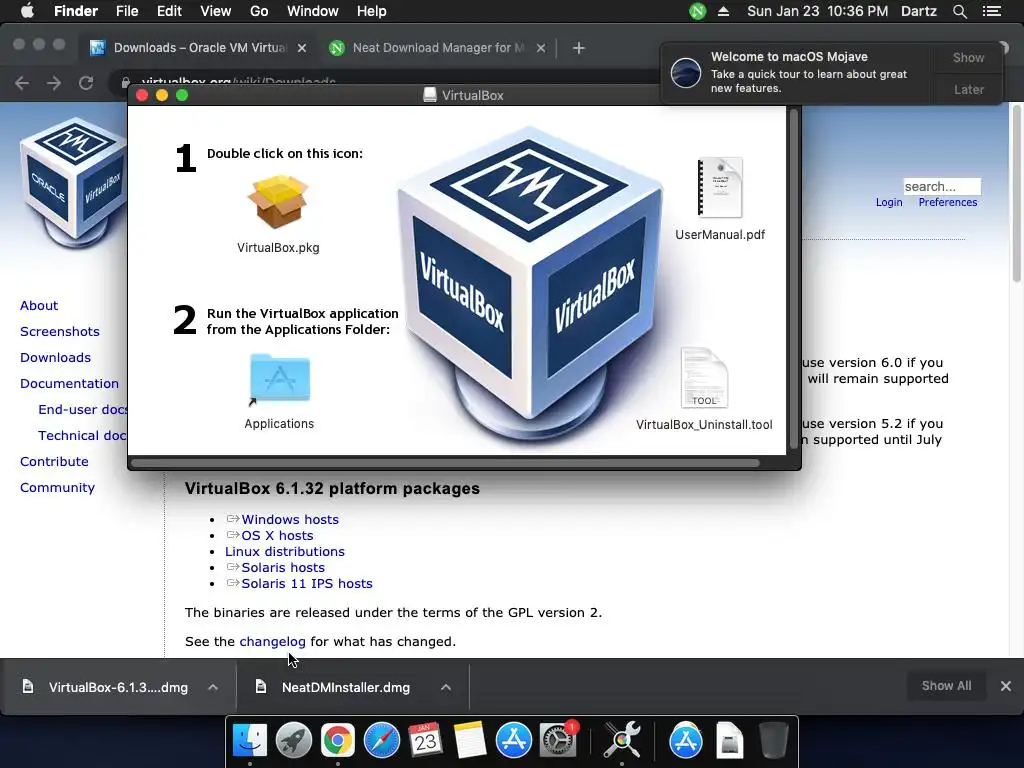The width and height of the screenshot is (1024, 768).
Task: Click the Apple menu logo
Action: coord(27,11)
